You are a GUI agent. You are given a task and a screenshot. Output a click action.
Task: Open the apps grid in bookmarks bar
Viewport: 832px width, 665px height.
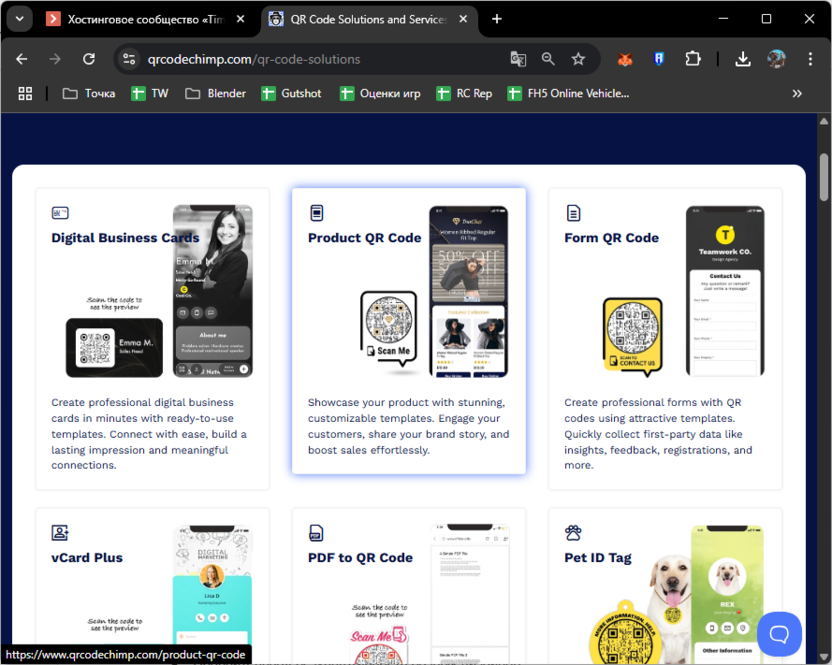pos(25,93)
